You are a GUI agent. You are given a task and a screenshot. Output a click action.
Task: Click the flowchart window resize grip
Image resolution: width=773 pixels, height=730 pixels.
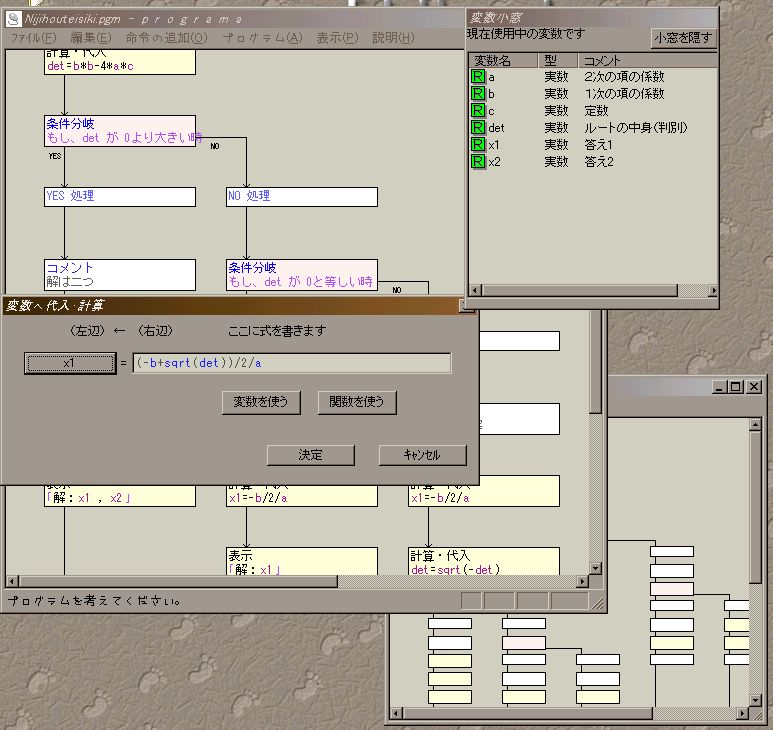(x=597, y=602)
